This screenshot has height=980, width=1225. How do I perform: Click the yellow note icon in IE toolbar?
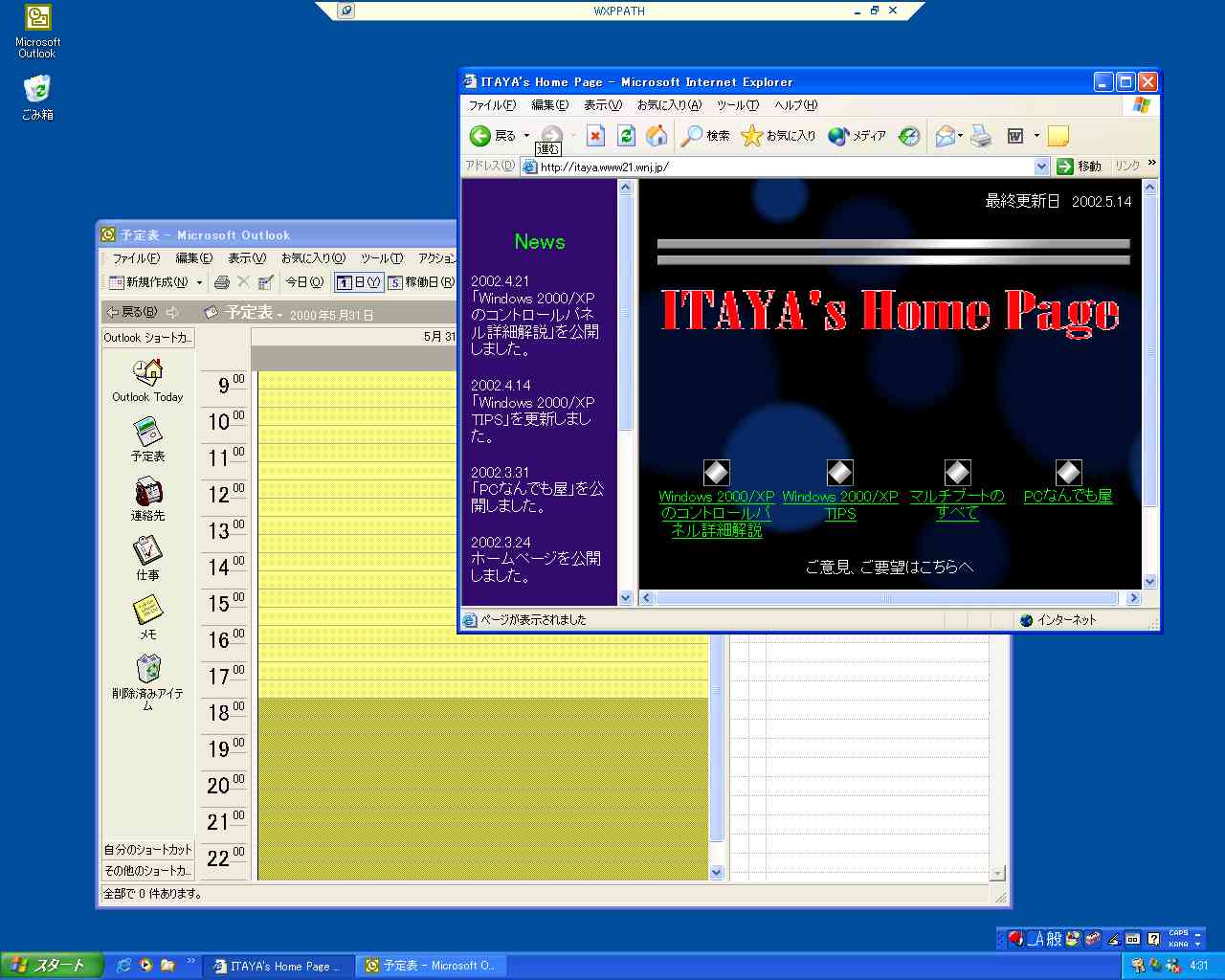pos(1058,136)
